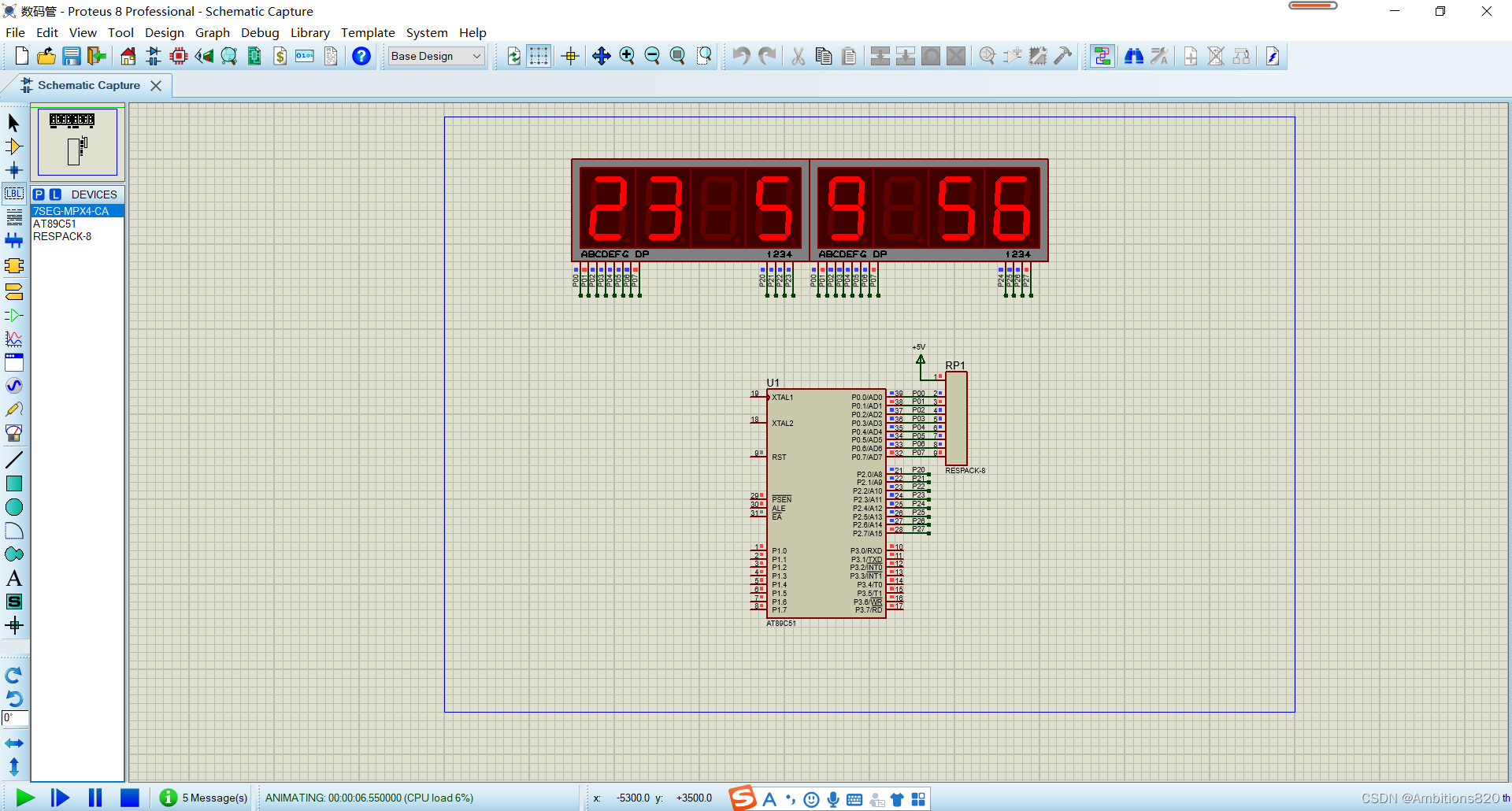Viewport: 1512px width, 811px height.
Task: Click L library manage button
Action: 55,194
